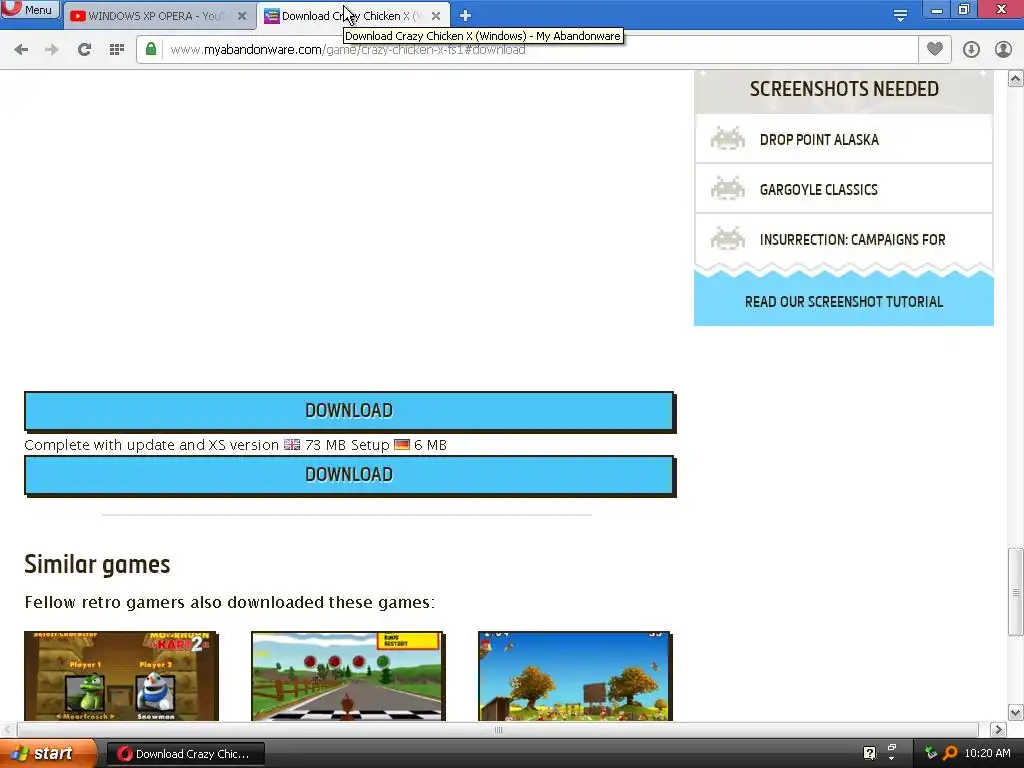Click READ OUR SCREENSHOT TUTORIAL banner

(844, 301)
